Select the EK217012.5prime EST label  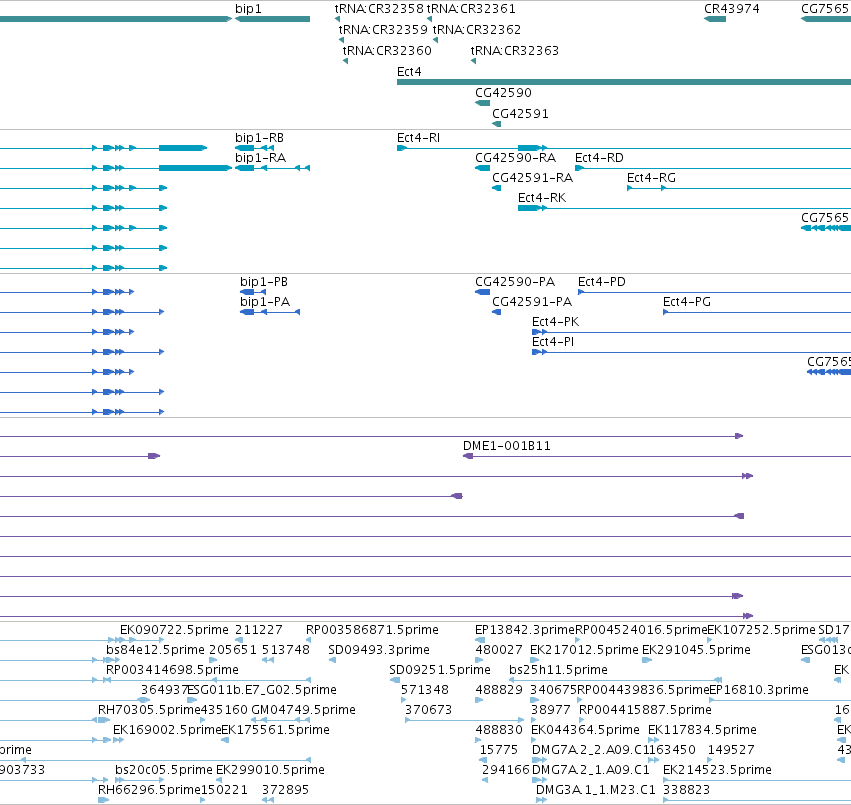[x=584, y=650]
